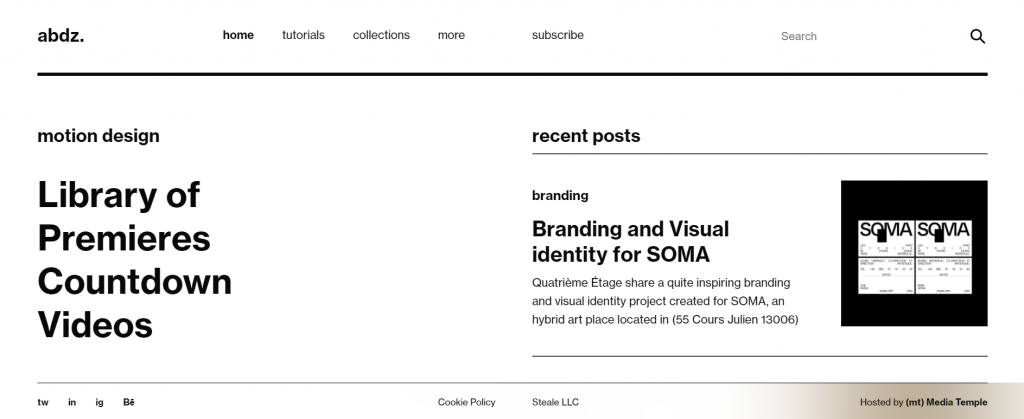1024x419 pixels.
Task: Go to the collections page
Action: [381, 35]
